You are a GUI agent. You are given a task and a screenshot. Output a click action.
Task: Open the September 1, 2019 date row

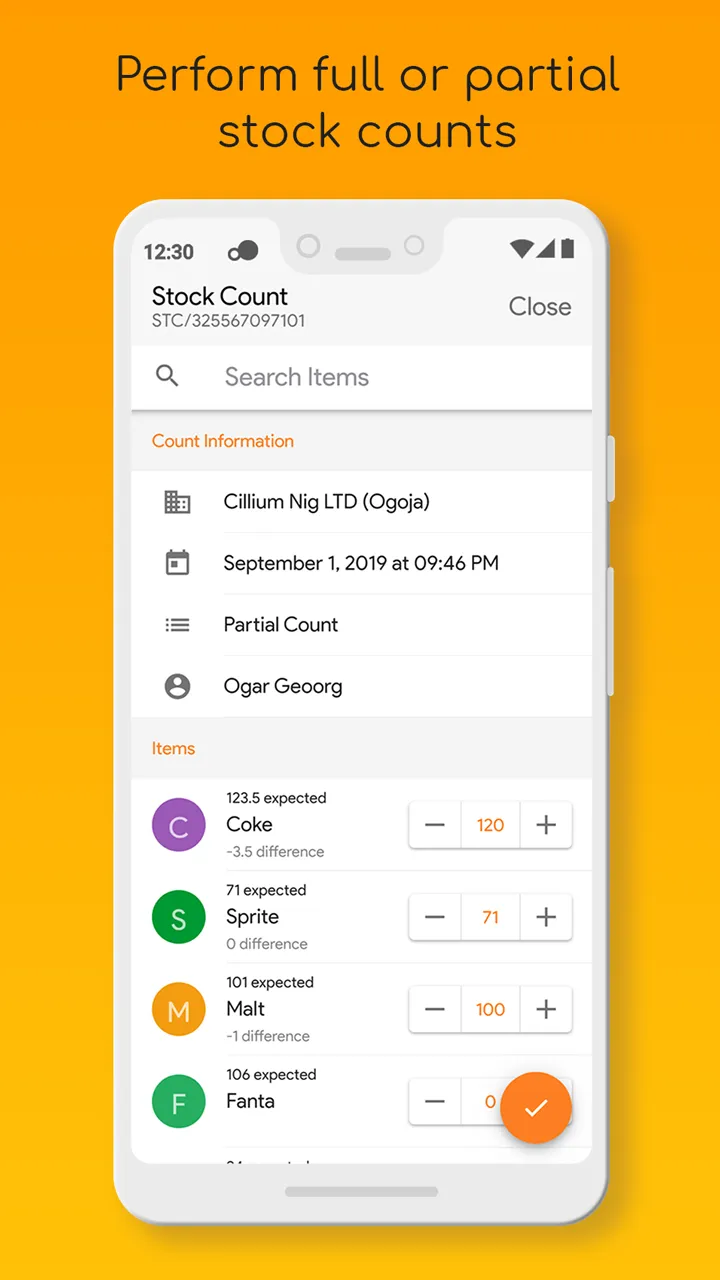[x=362, y=563]
